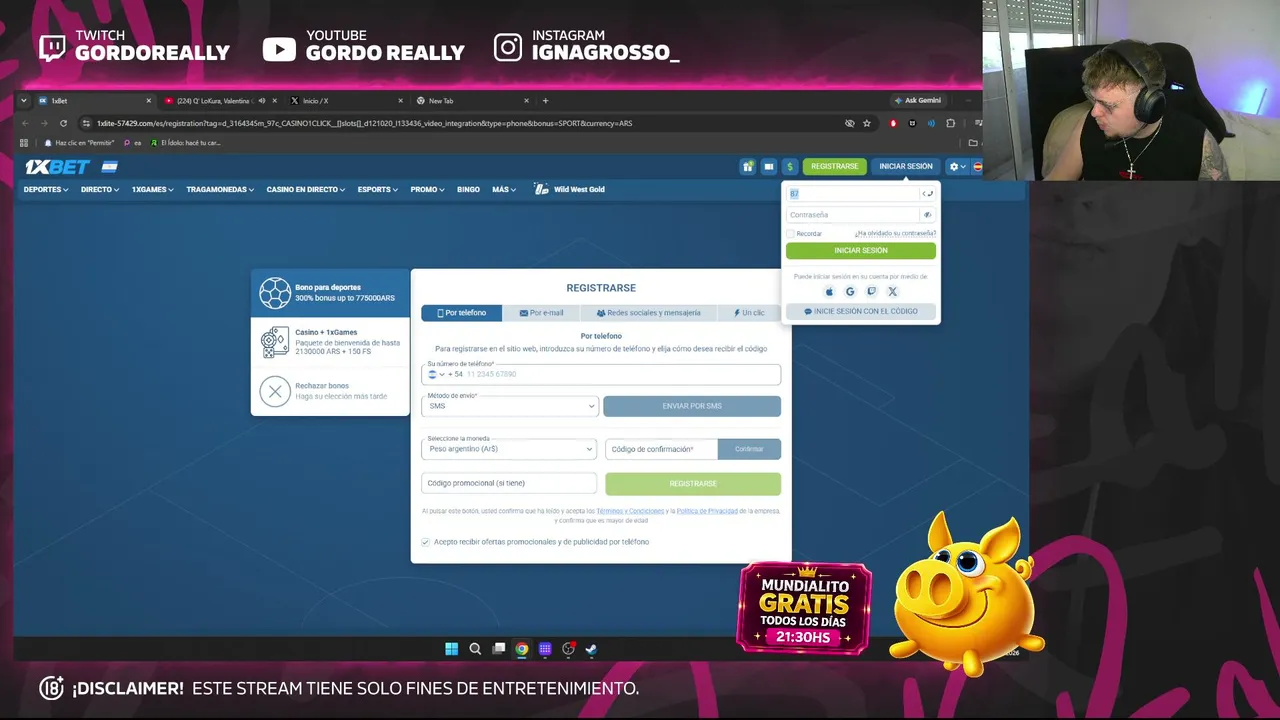The height and width of the screenshot is (720, 1280).
Task: Open the settings gear dropdown in header
Action: click(957, 167)
